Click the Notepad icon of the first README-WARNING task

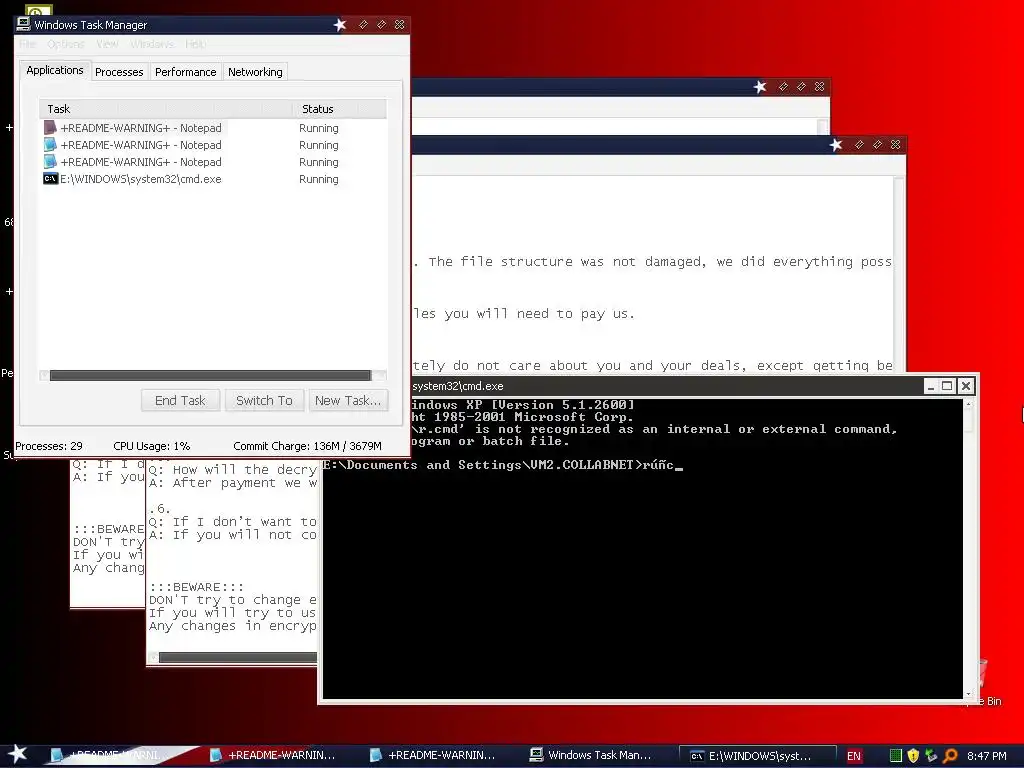(50, 128)
